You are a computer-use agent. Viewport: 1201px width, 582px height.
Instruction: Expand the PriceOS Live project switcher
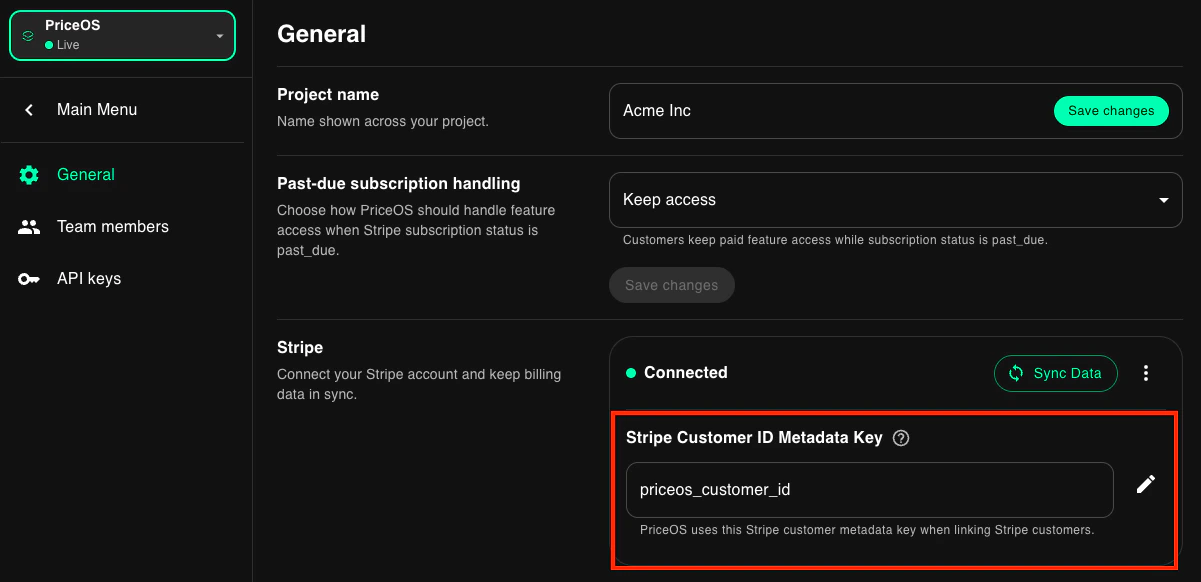point(122,36)
